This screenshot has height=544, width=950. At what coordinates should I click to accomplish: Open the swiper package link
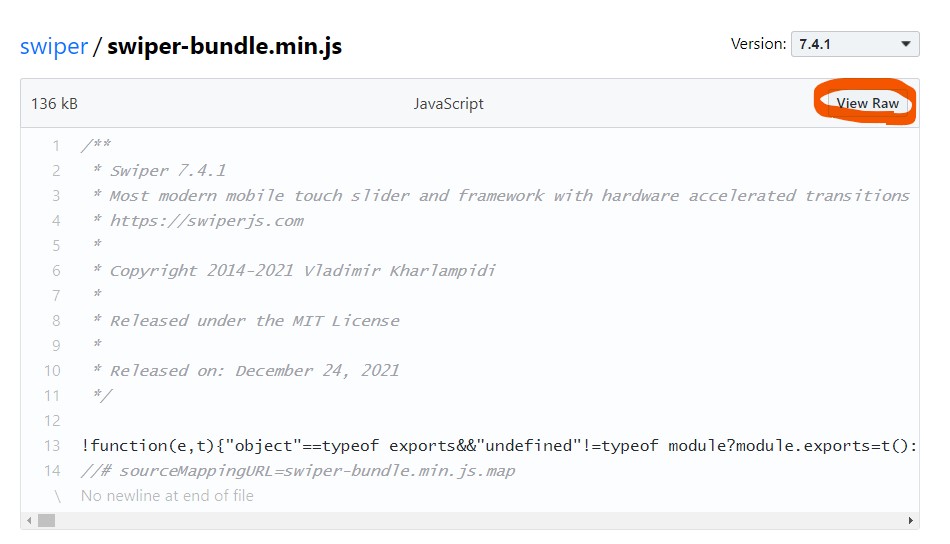[53, 46]
